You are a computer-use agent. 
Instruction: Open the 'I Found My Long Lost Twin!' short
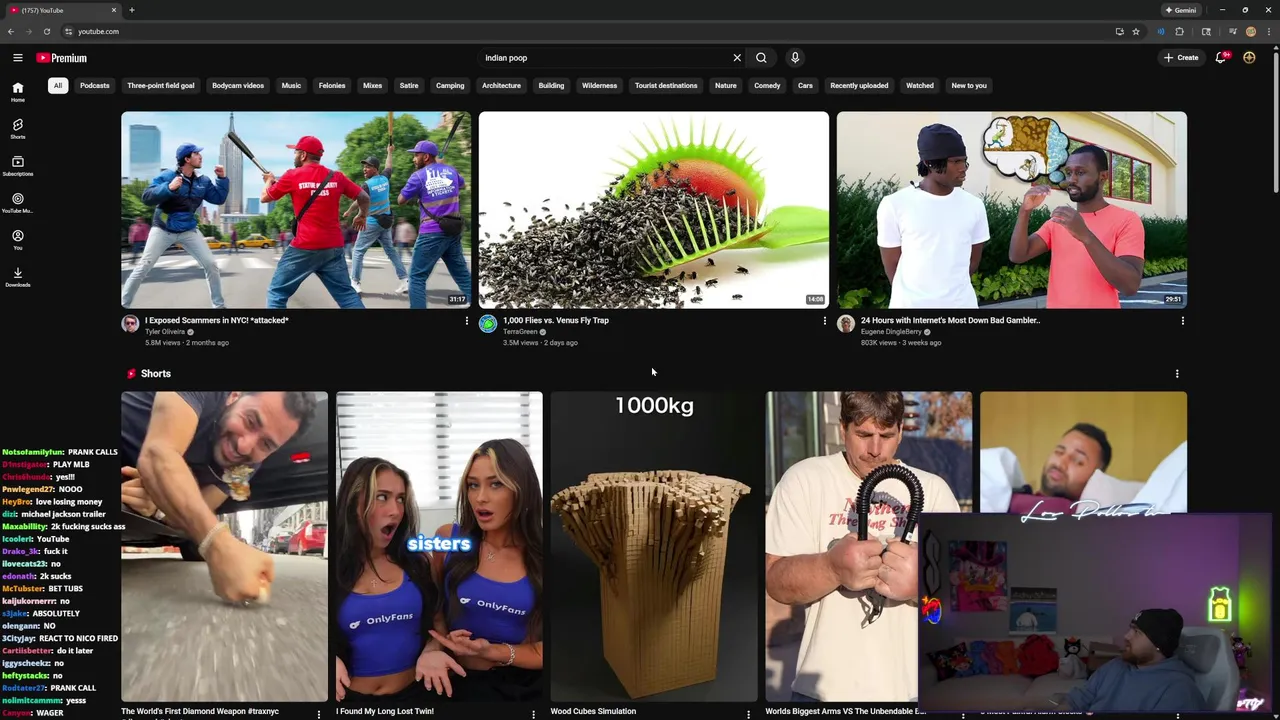[439, 547]
